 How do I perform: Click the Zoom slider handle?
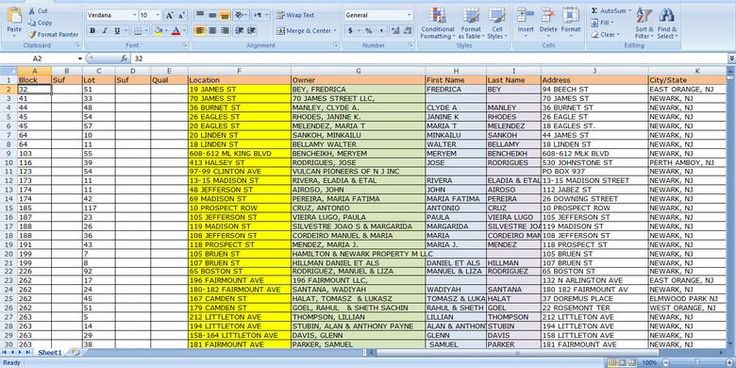point(697,363)
